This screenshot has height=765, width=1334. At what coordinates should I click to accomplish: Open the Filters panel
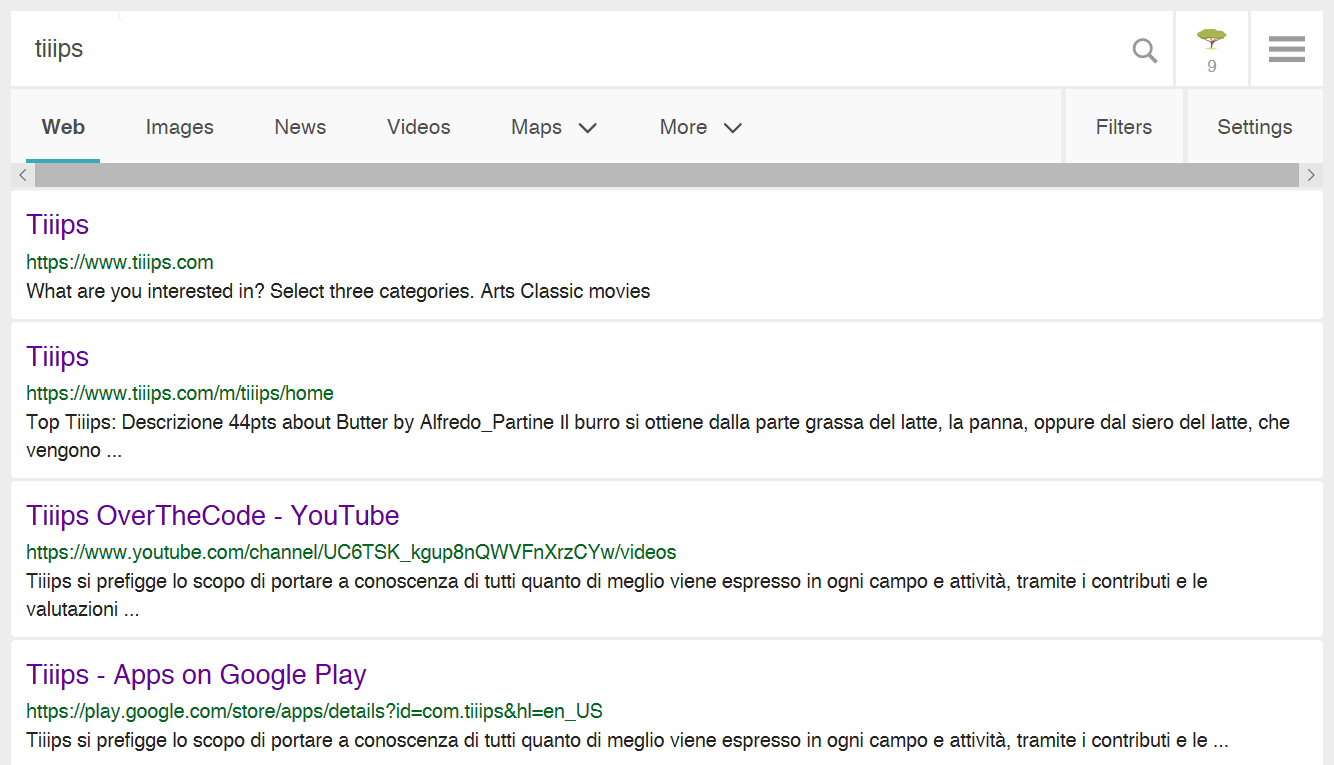click(x=1123, y=127)
